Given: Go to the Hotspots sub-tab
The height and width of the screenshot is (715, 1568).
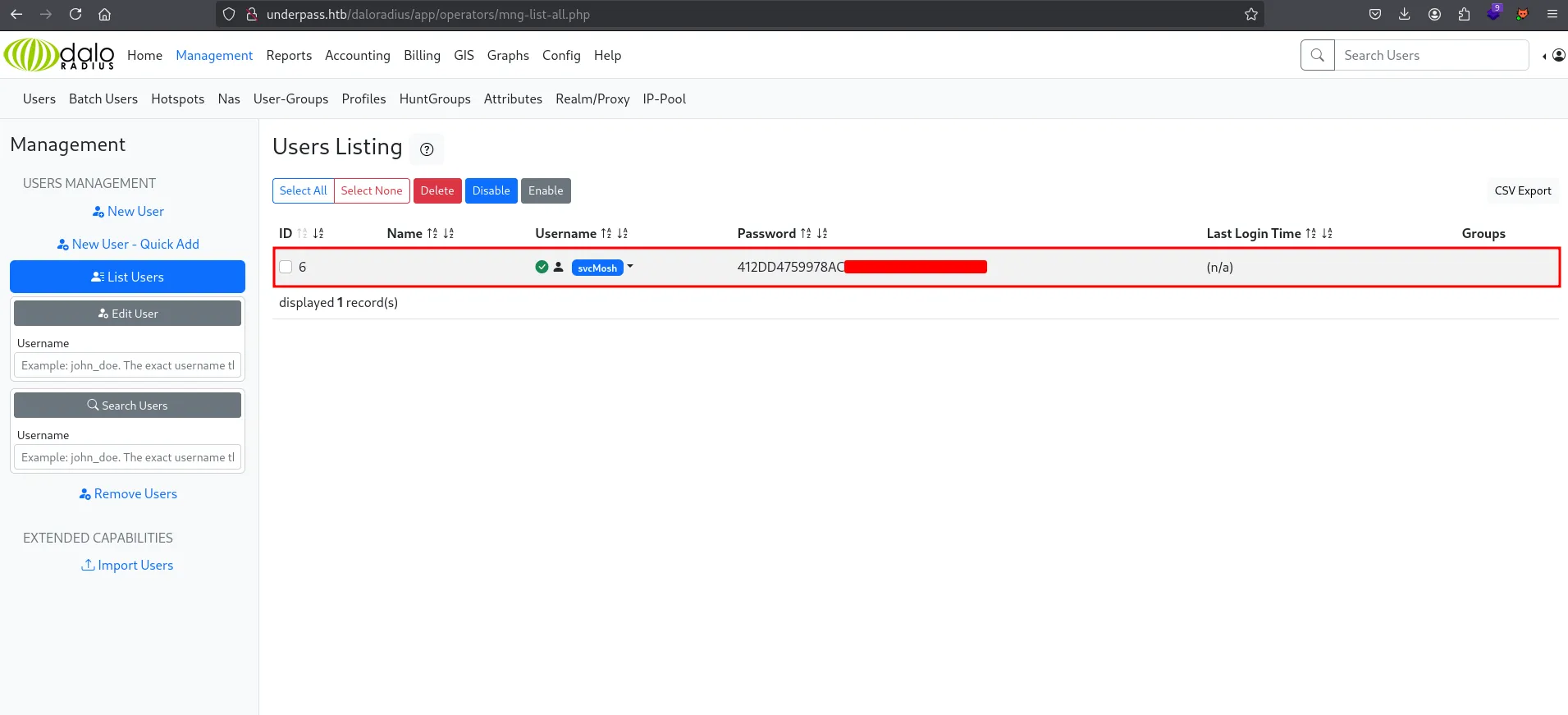Looking at the screenshot, I should click(177, 99).
